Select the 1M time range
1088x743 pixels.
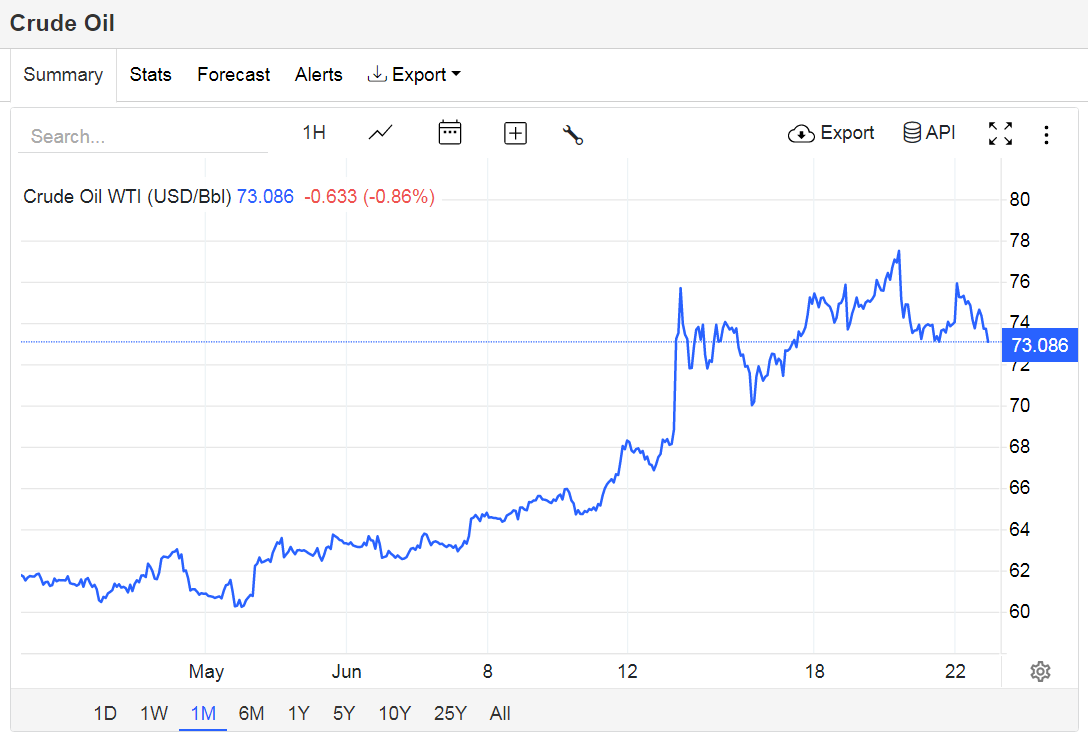(203, 713)
